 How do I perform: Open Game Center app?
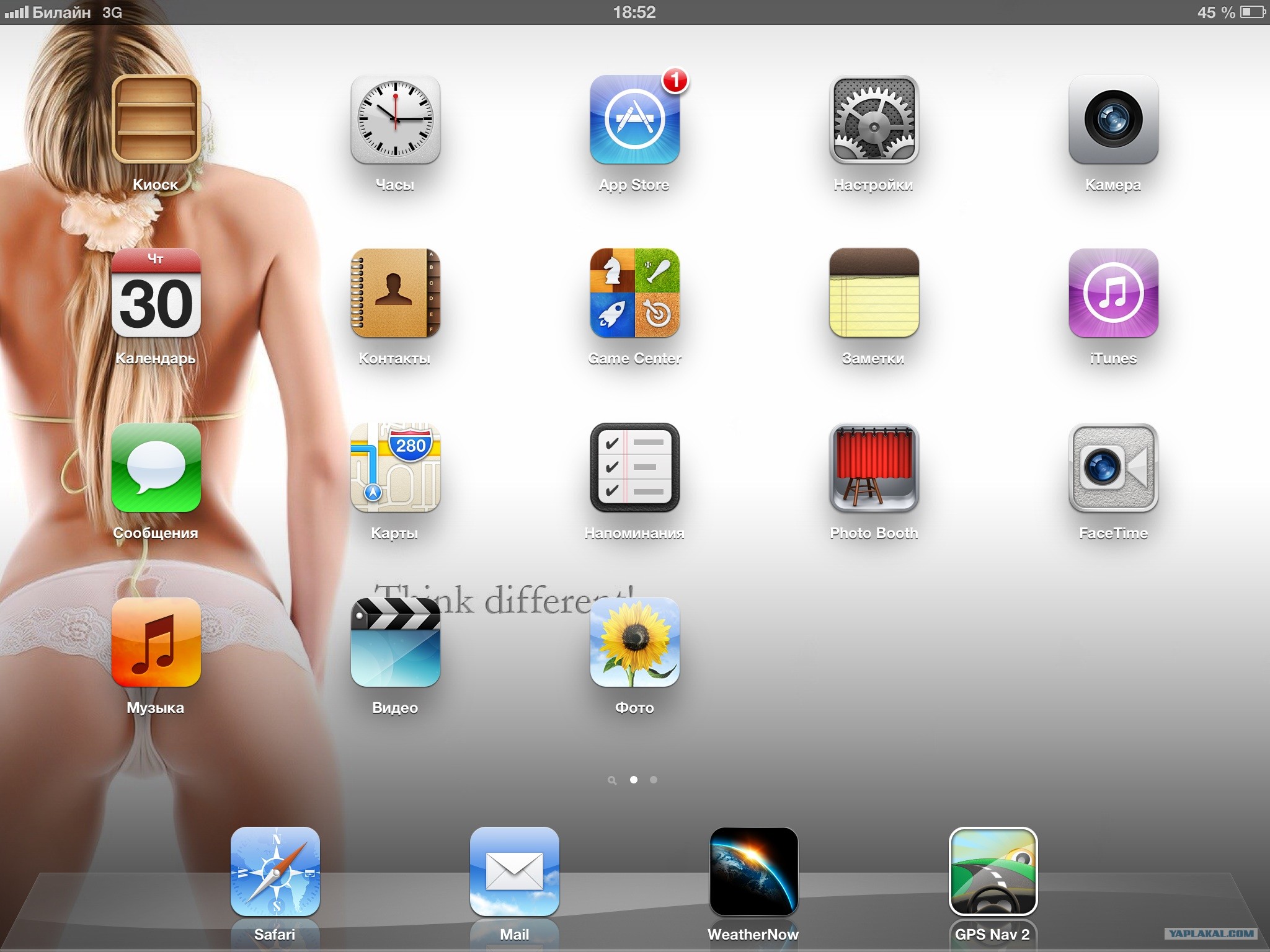[x=634, y=293]
